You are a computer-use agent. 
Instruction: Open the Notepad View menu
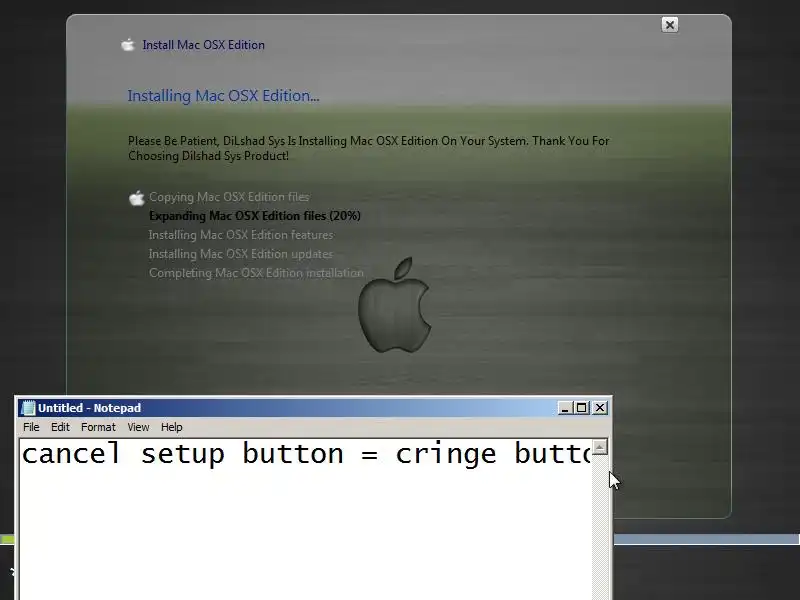[138, 427]
